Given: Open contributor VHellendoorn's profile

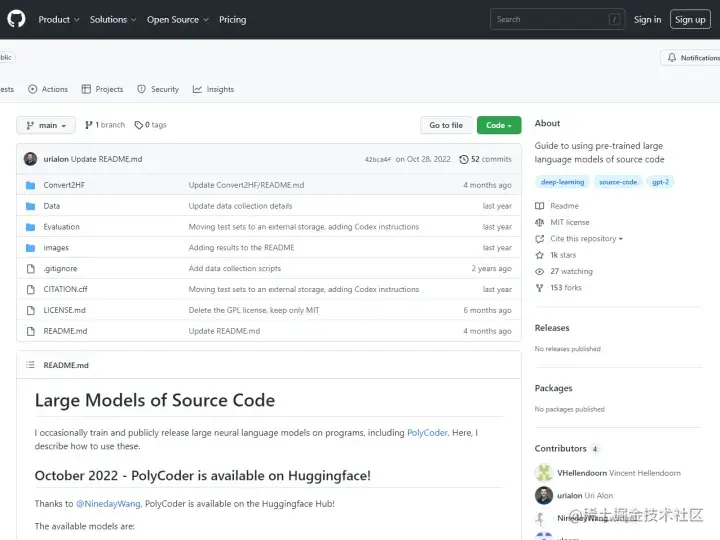Looking at the screenshot, I should click(582, 473).
